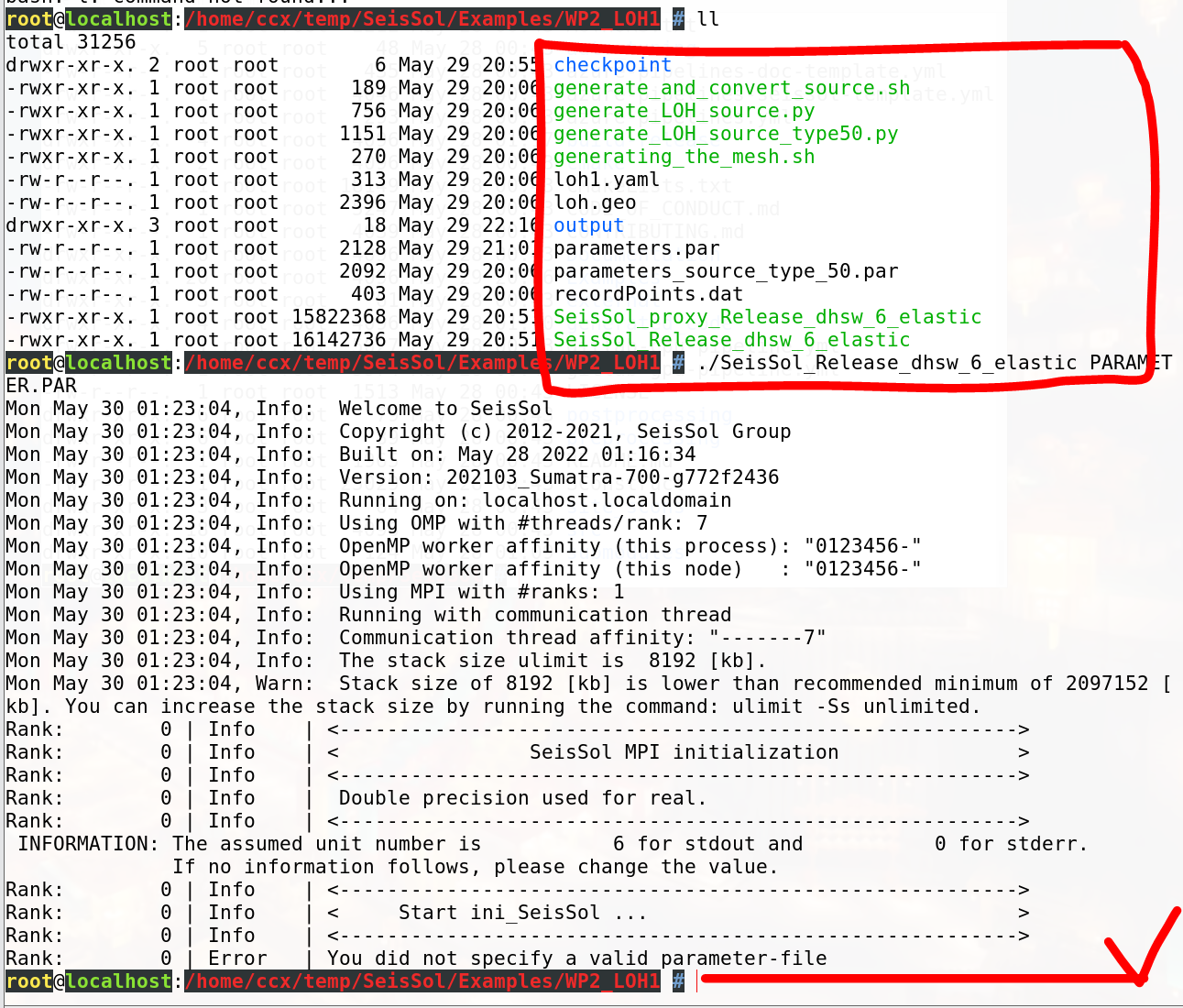The height and width of the screenshot is (1008, 1183).
Task: Select the loh.geo file entry
Action: click(594, 203)
